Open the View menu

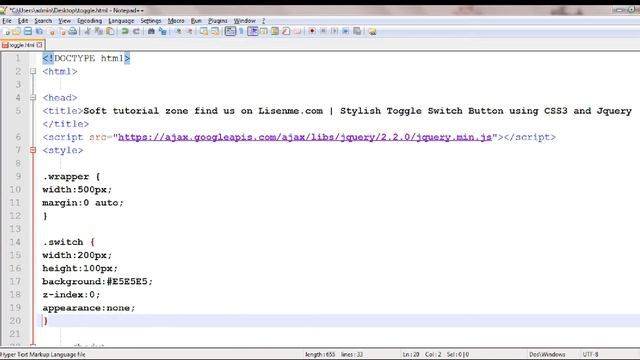(x=64, y=21)
